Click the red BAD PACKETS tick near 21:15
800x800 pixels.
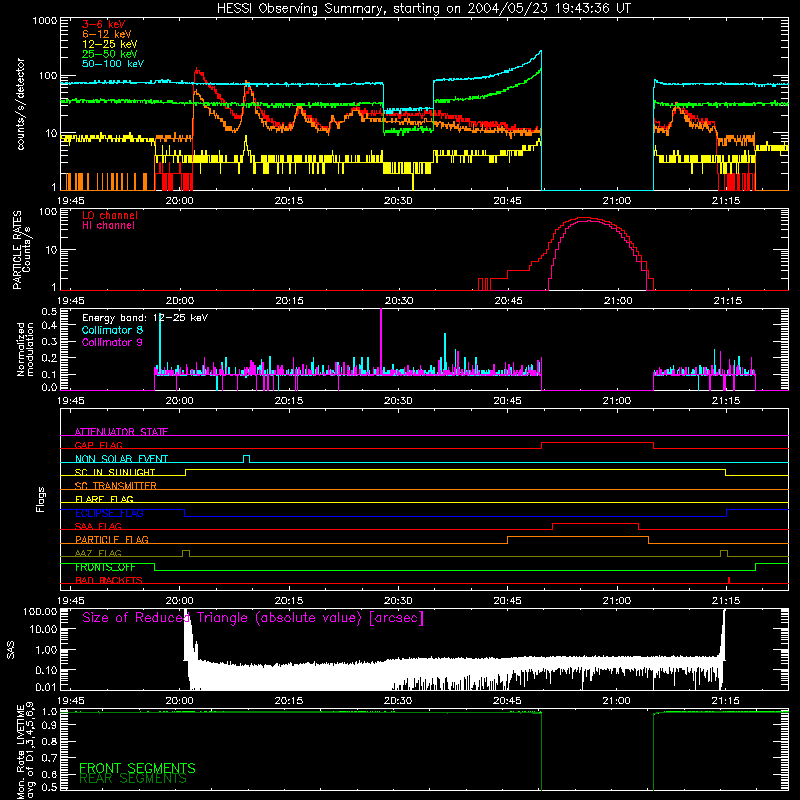pos(729,580)
